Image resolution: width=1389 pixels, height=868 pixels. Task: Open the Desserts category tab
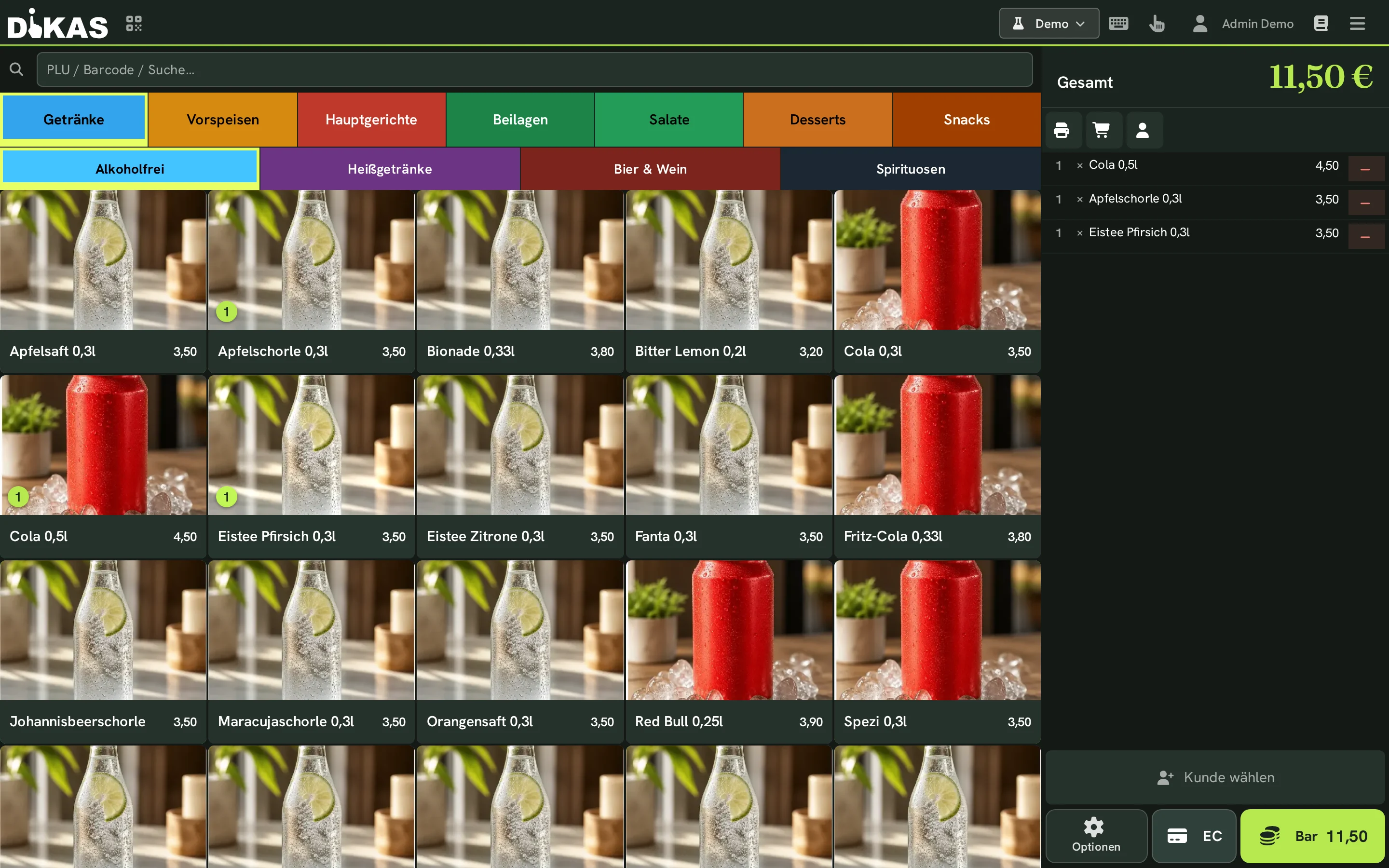tap(818, 120)
